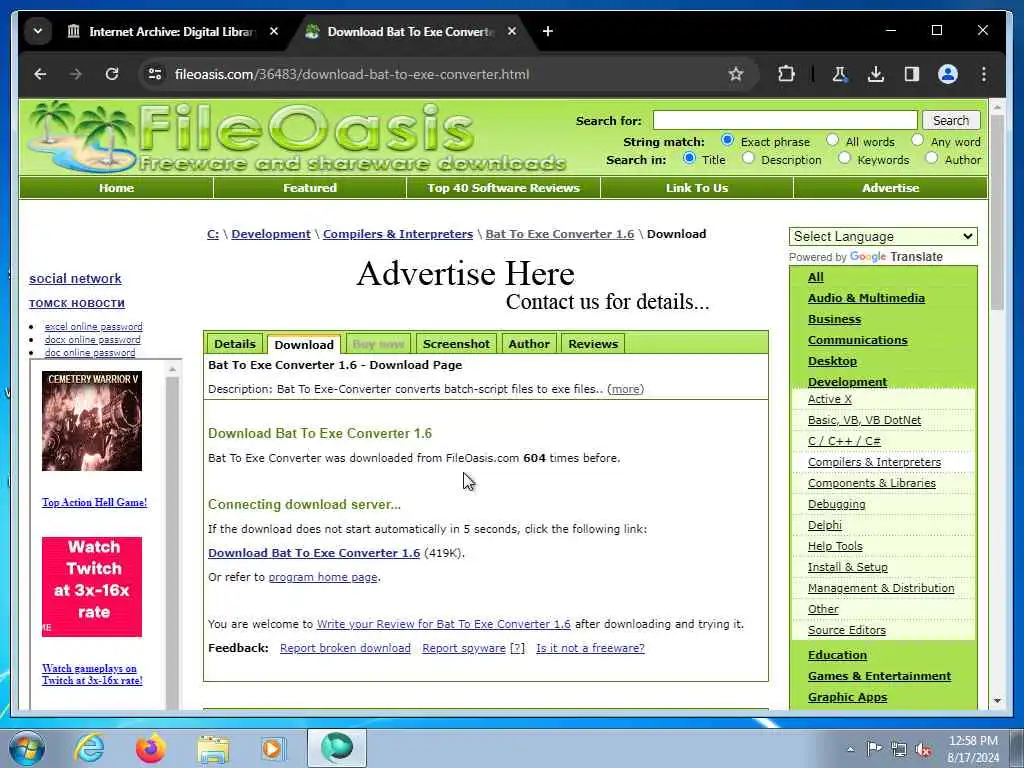Click Report broken download link
Screen dimensions: 1024x768
[x=345, y=648]
